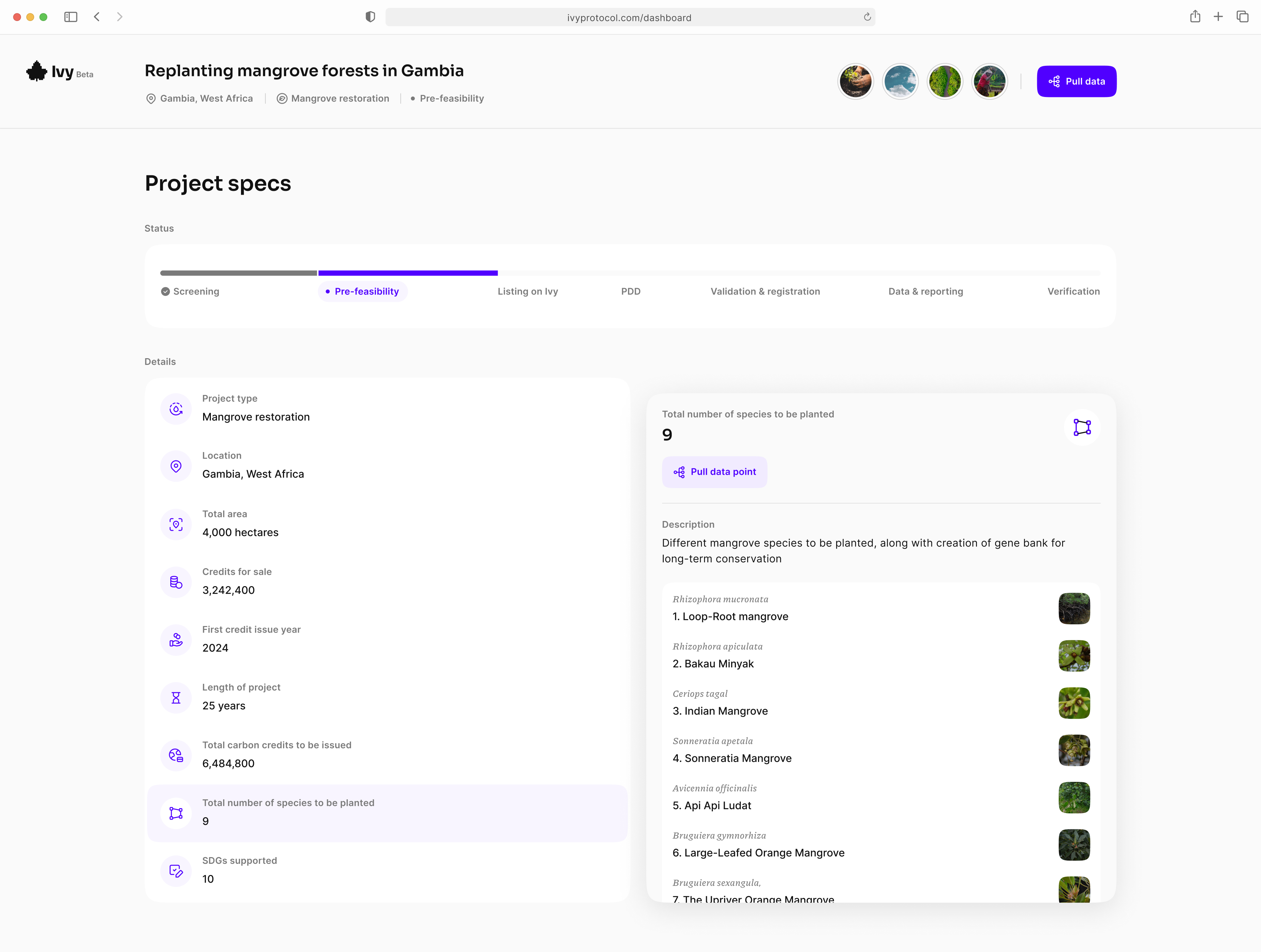
Task: Select Pull data point on the species card
Action: pyautogui.click(x=714, y=472)
